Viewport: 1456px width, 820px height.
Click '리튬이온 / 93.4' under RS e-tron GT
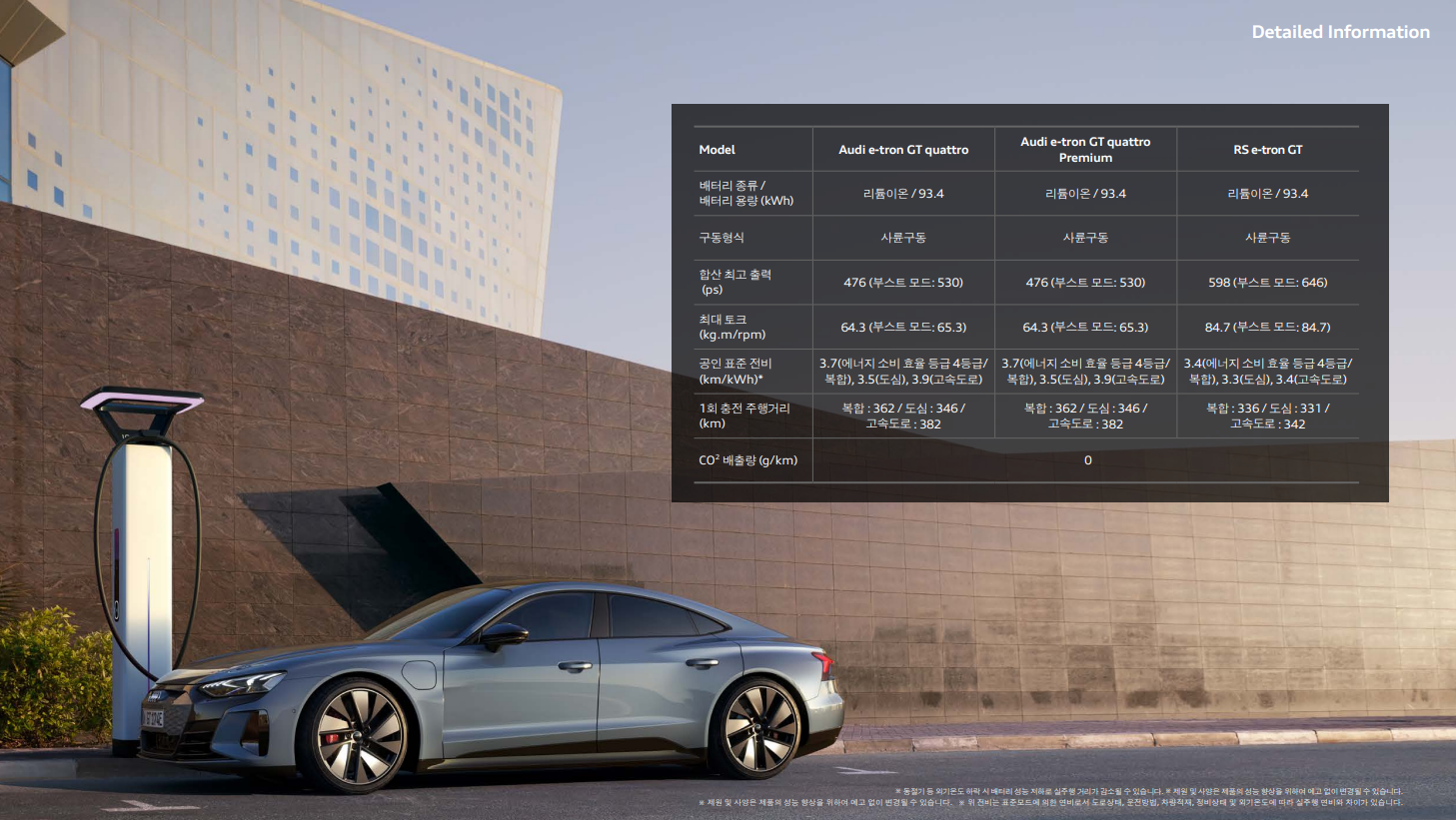pos(1267,194)
